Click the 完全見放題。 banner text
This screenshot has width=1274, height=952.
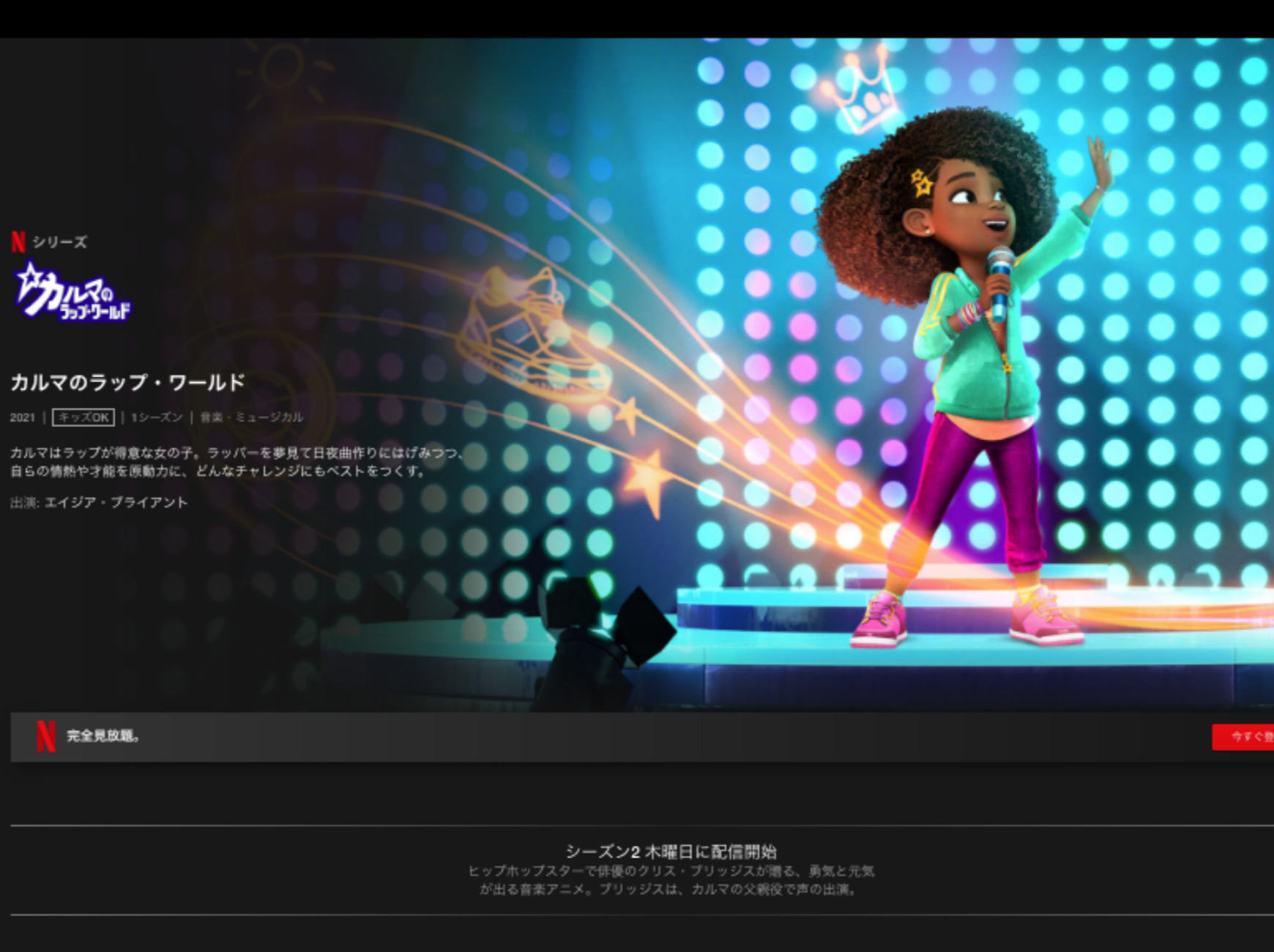103,736
